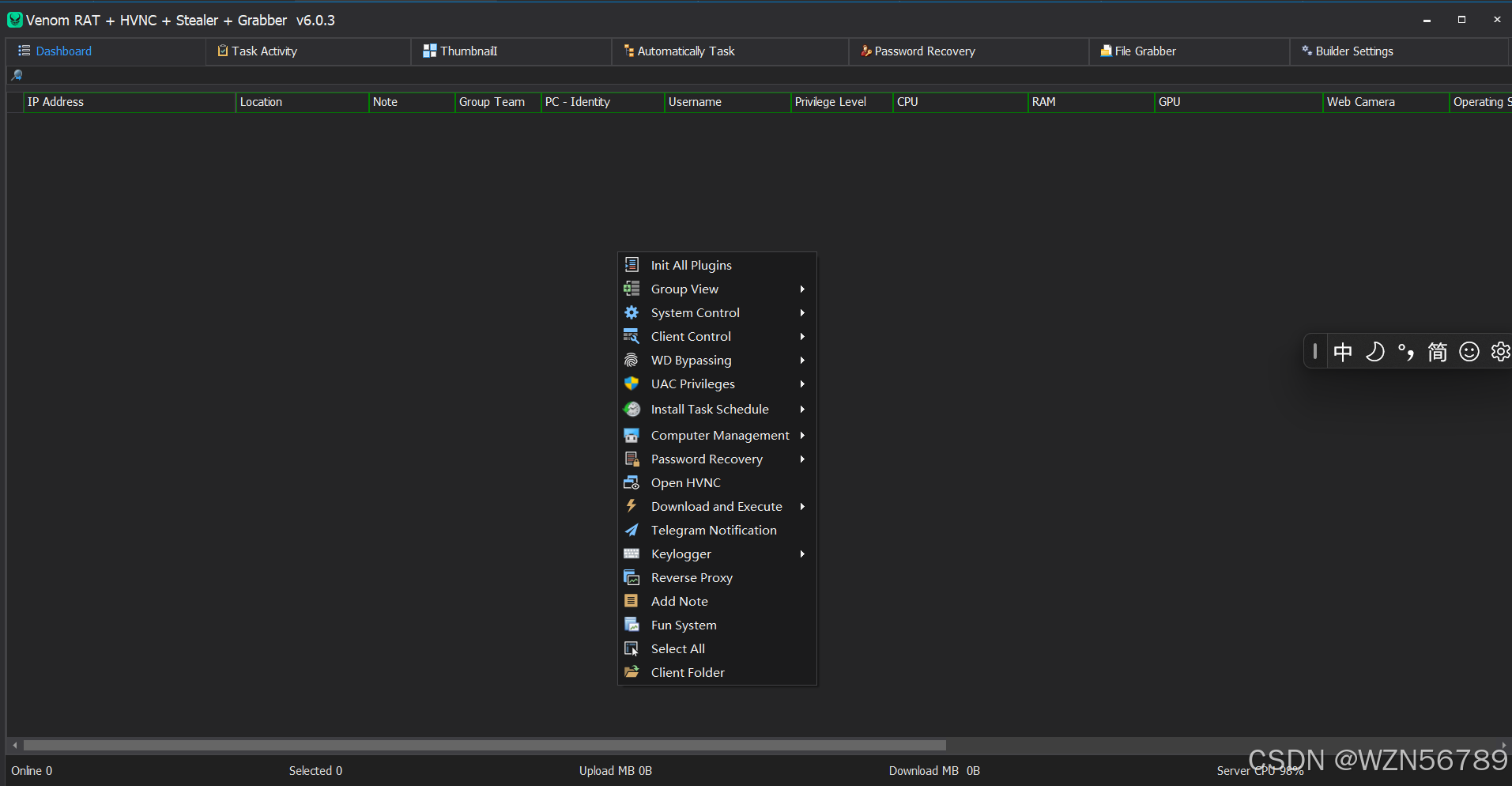Expand the Computer Management submenu arrow
Viewport: 1512px width, 786px height.
coord(802,435)
